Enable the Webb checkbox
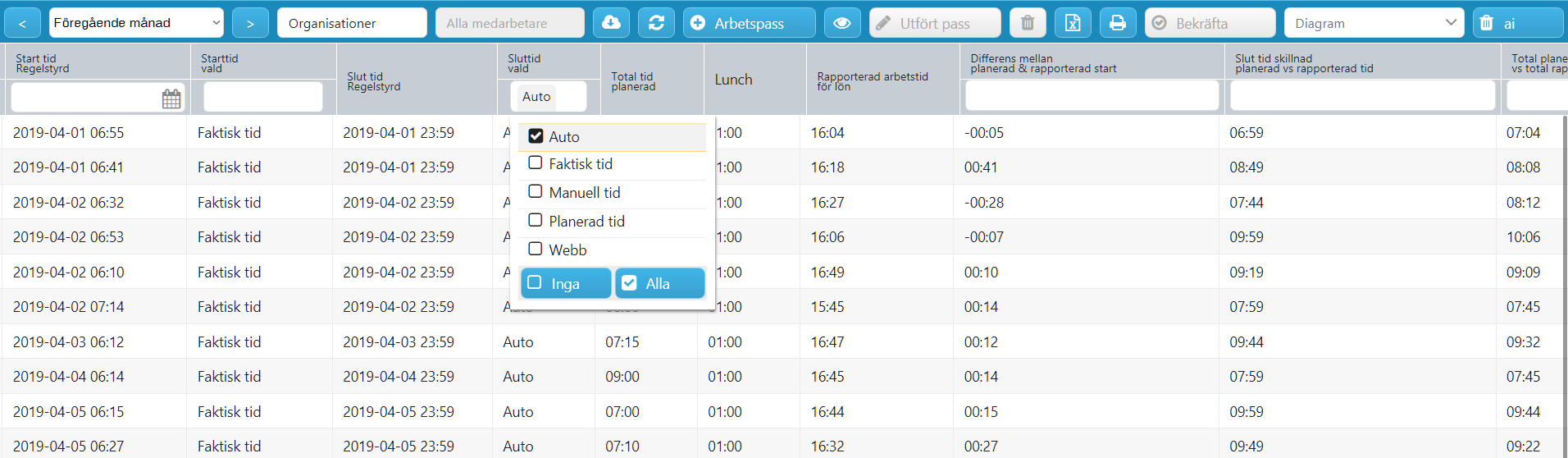This screenshot has height=458, width=1568. point(536,249)
